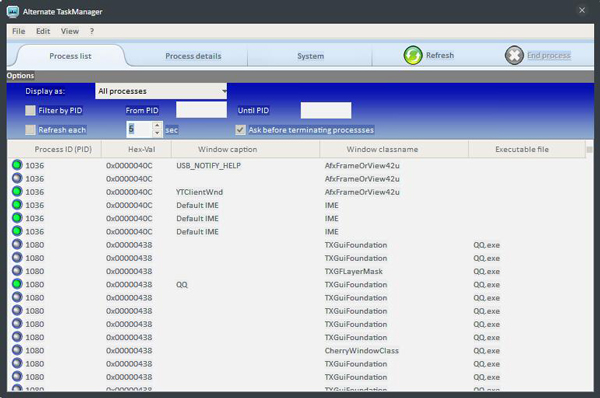Click the Alternate TaskManager app icon
This screenshot has width=600, height=398.
(x=13, y=11)
